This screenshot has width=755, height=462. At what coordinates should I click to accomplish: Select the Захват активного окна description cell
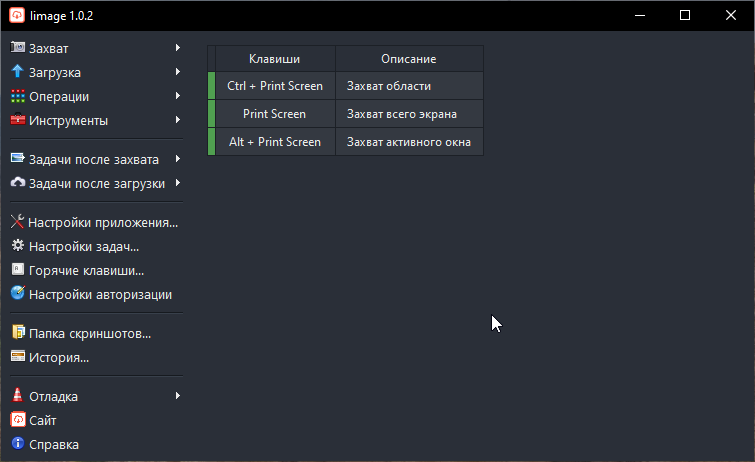pos(408,142)
